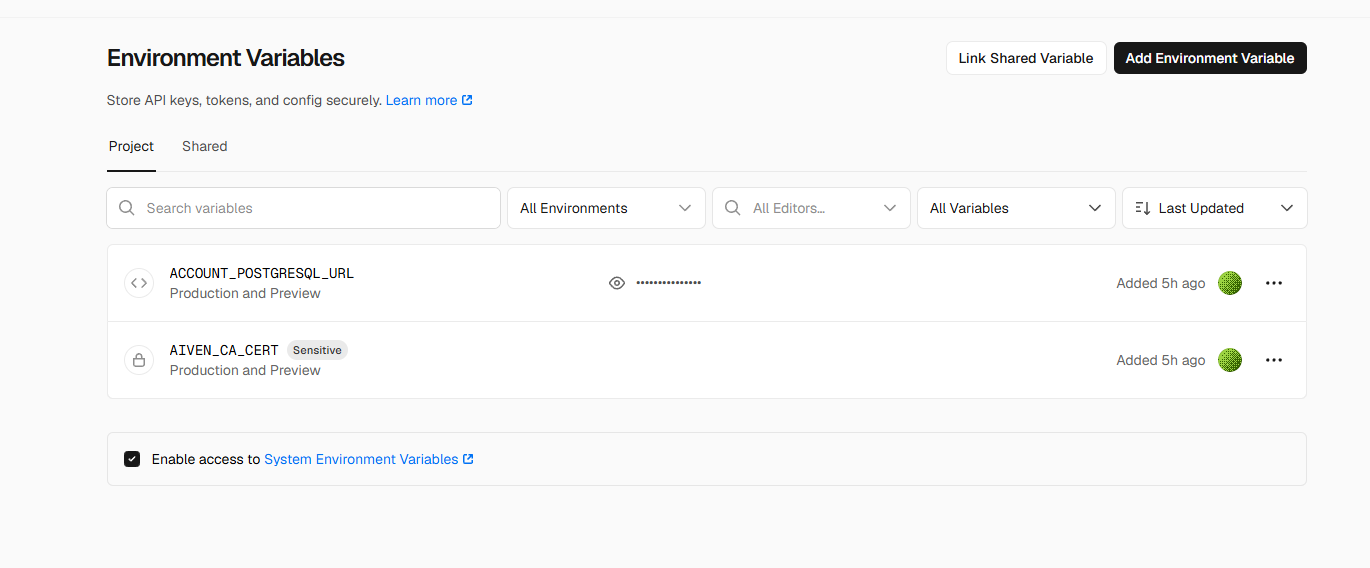The height and width of the screenshot is (568, 1370).
Task: Click Production and Preview under AIVEN_CA_CERT
Action: (x=245, y=370)
